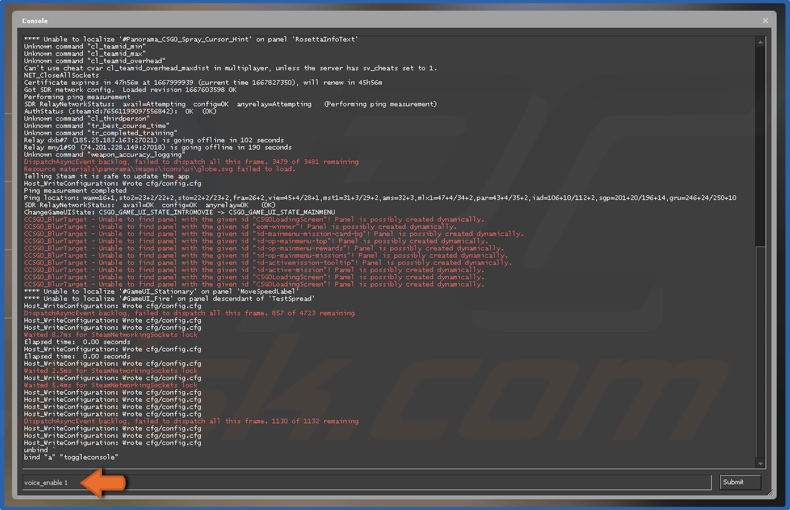
Task: Click the red "Waited 2.5ms" lock line
Action: [110, 370]
